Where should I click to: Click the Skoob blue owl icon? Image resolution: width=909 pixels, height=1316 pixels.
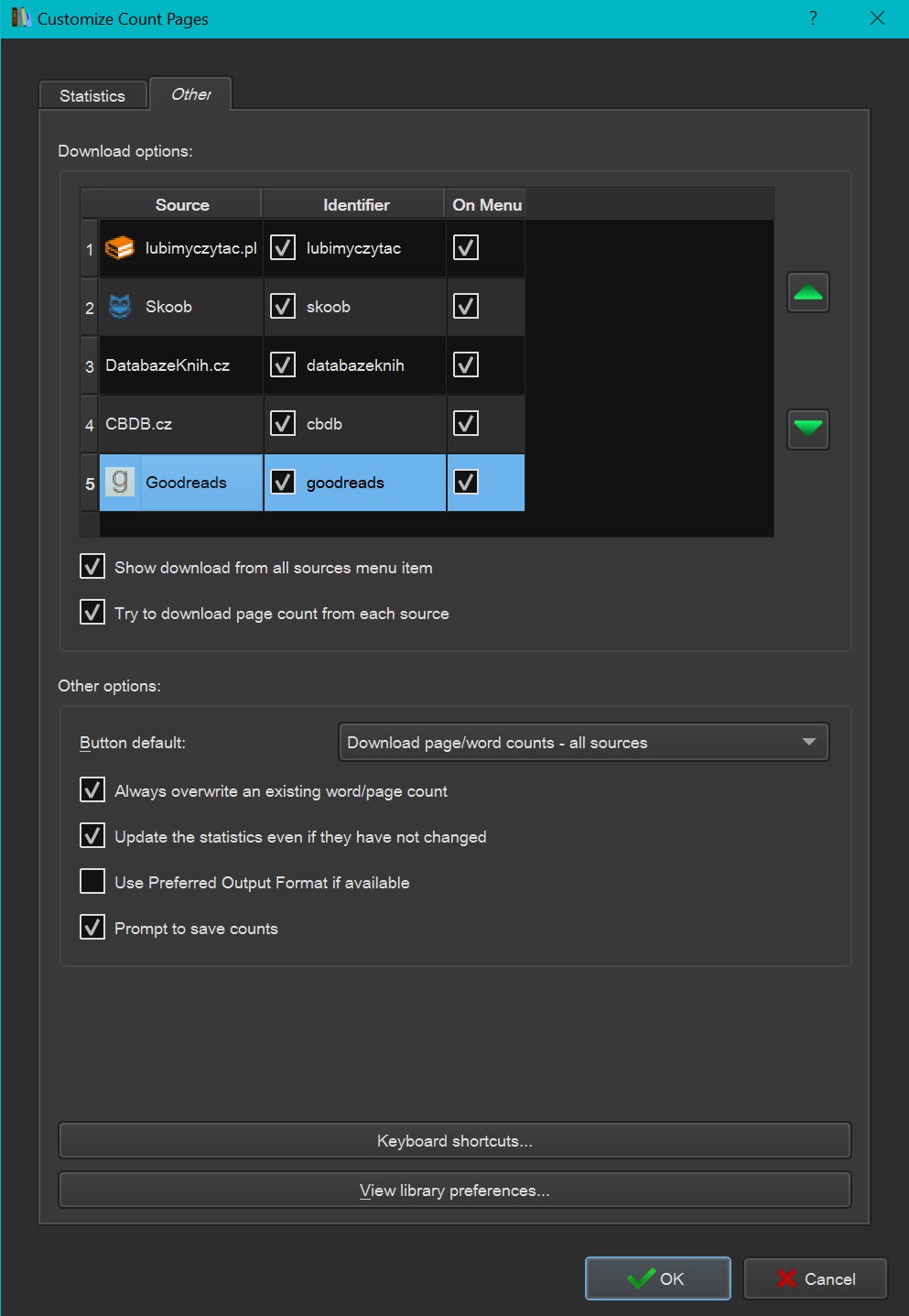(120, 307)
